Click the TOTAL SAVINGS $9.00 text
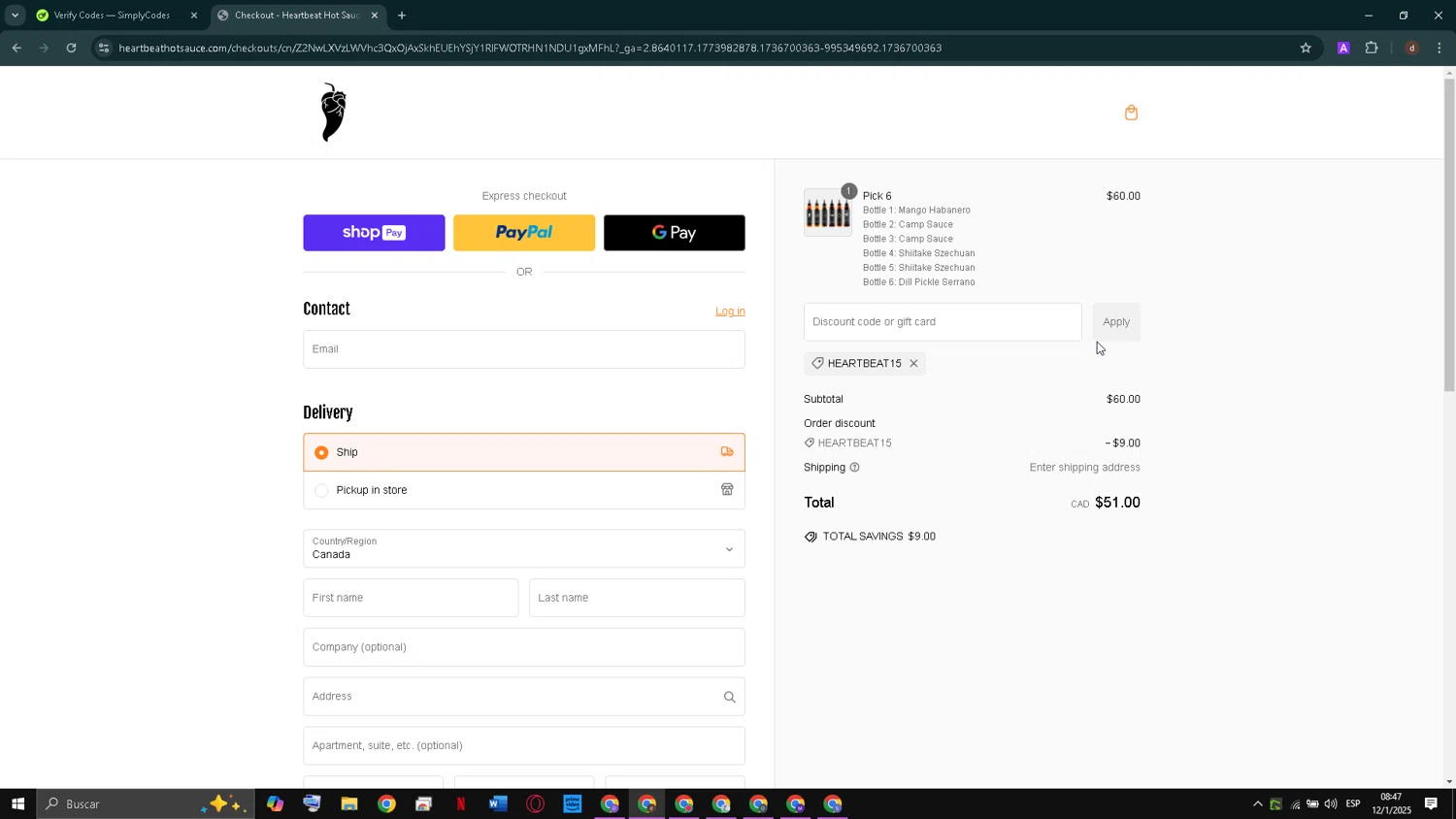Image resolution: width=1456 pixels, height=819 pixels. coord(878,537)
